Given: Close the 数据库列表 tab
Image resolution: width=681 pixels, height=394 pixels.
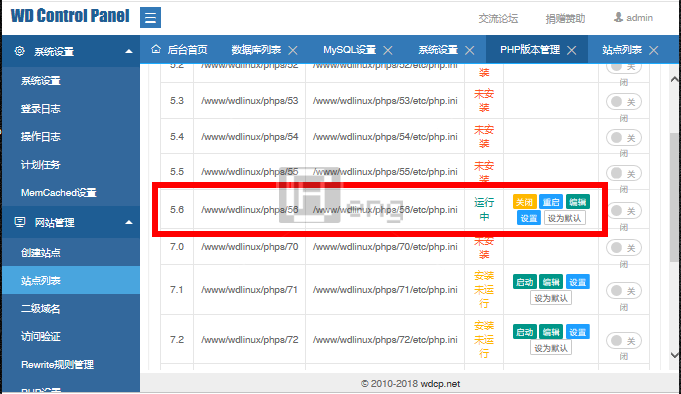Looking at the screenshot, I should [x=293, y=50].
